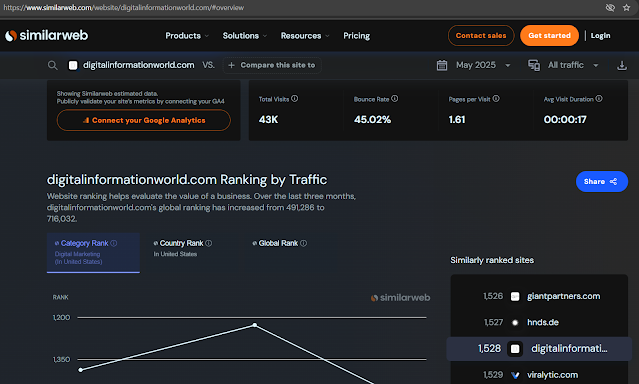Select the Category Rank tab
639x384 pixels.
(93, 252)
